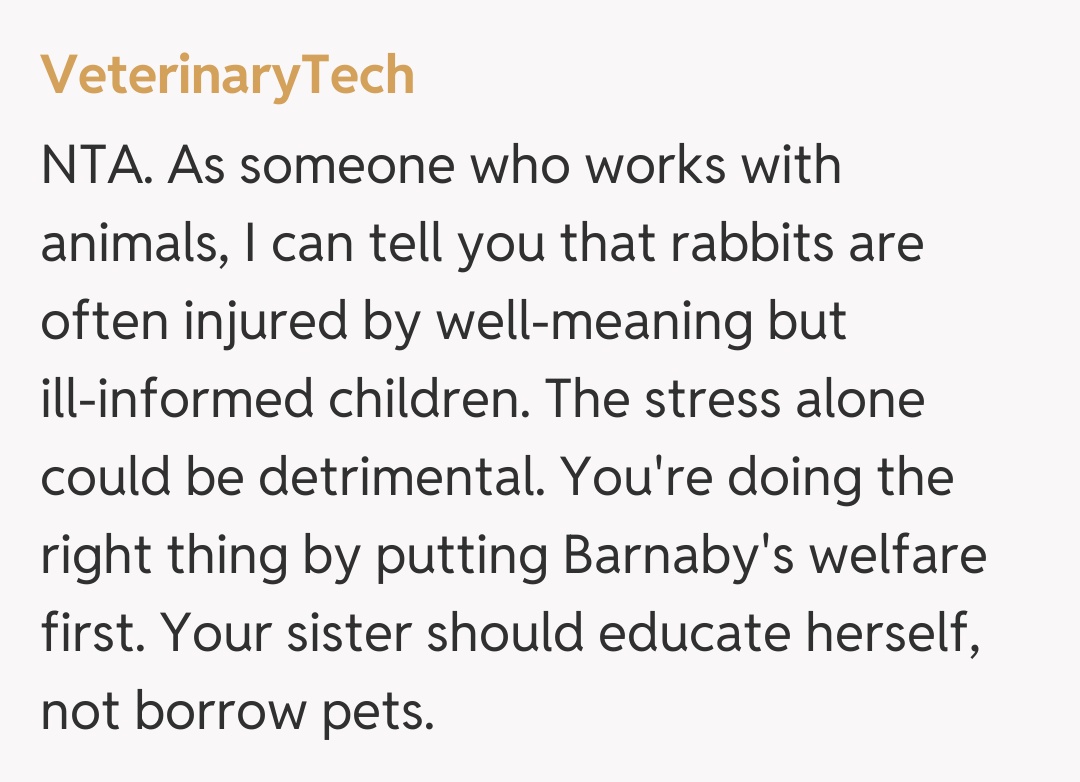Click the NTA verdict at comment start
The height and width of the screenshot is (782, 1080).
click(x=95, y=166)
